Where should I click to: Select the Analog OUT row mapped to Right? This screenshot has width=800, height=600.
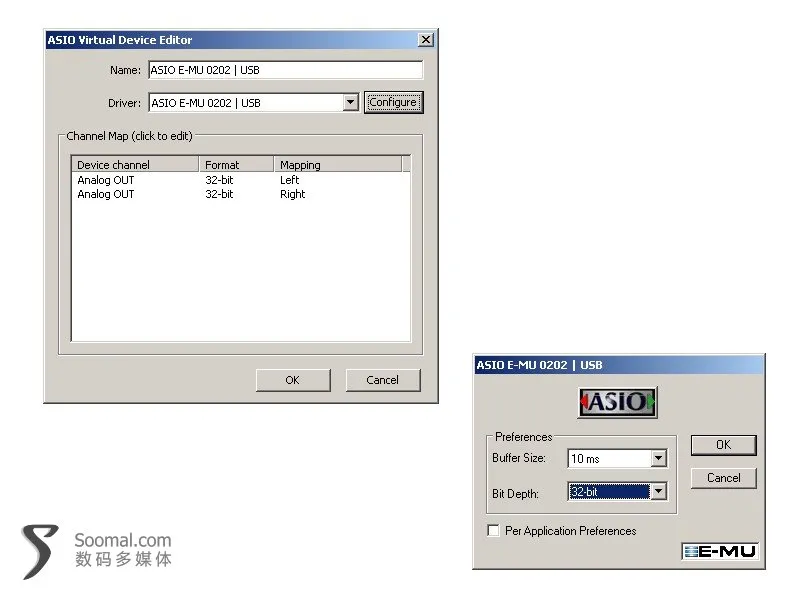pos(240,194)
